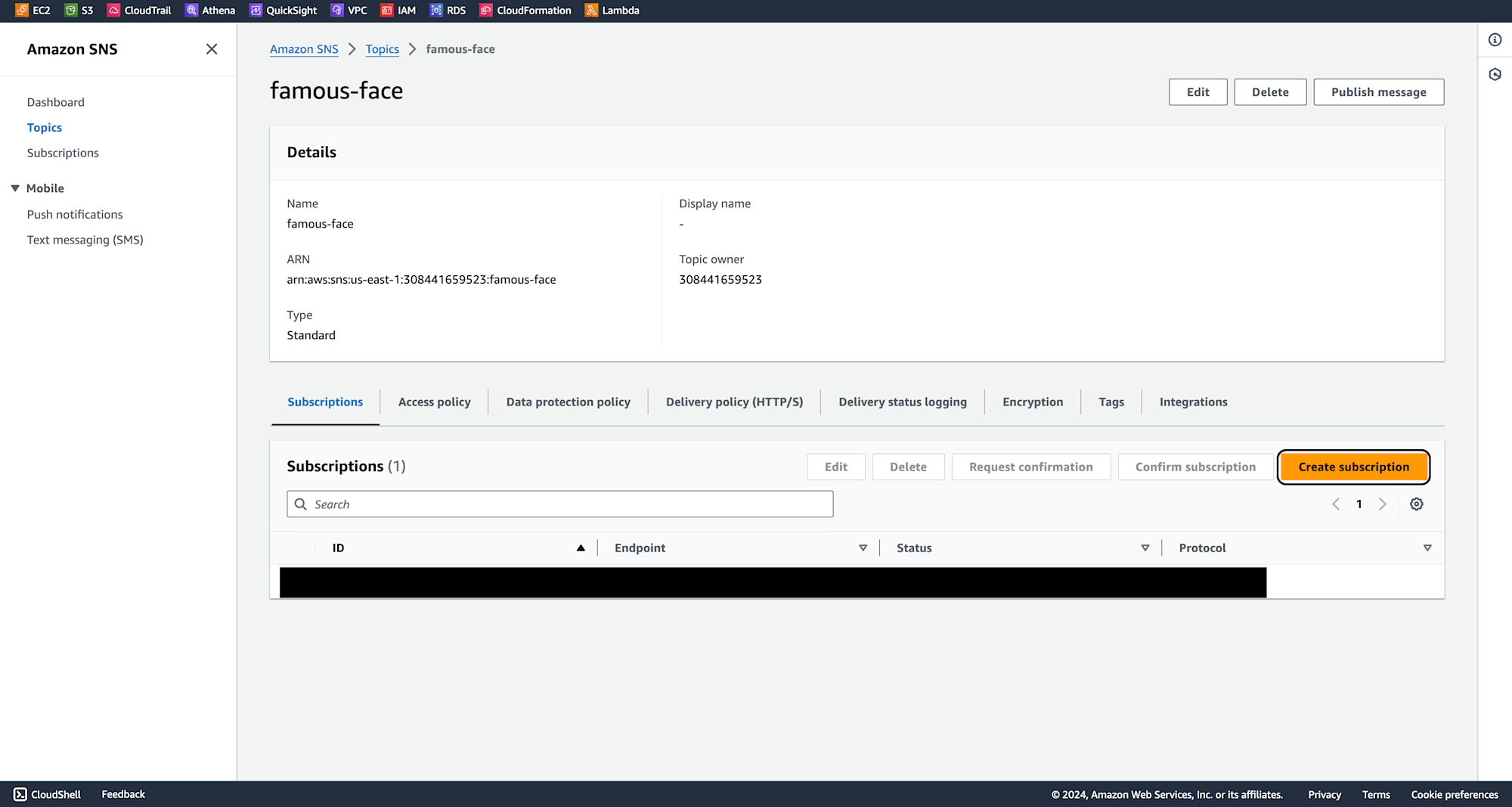The height and width of the screenshot is (807, 1512).
Task: Switch to the Subscriptions tab
Action: [x=325, y=402]
